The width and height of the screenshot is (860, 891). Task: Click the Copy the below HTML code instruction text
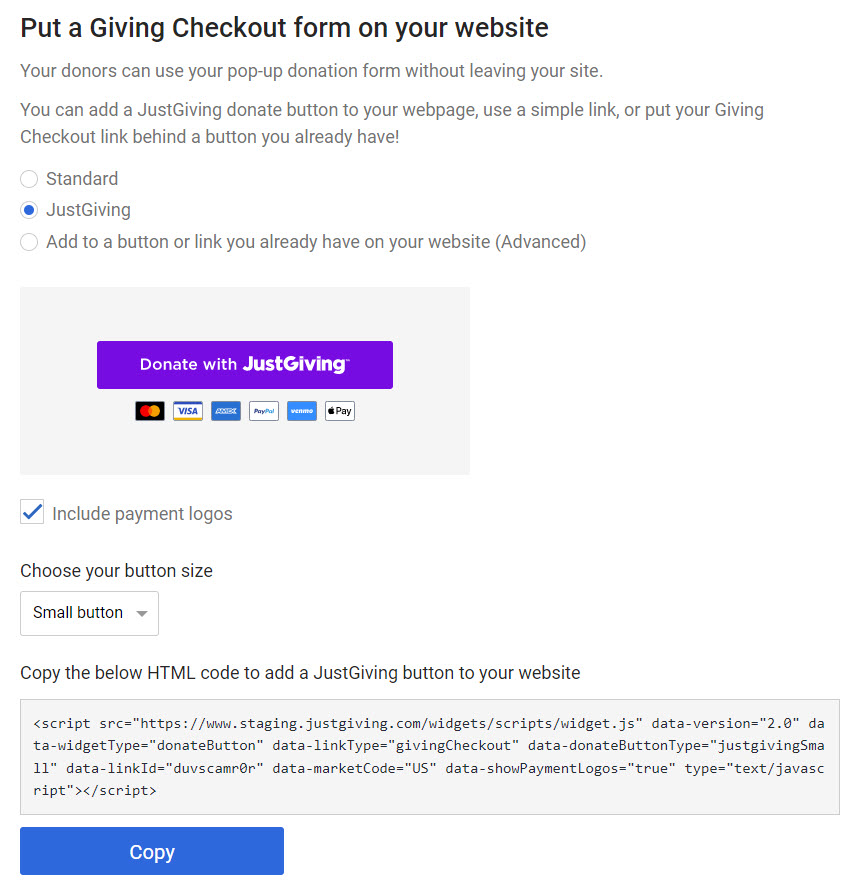point(300,672)
